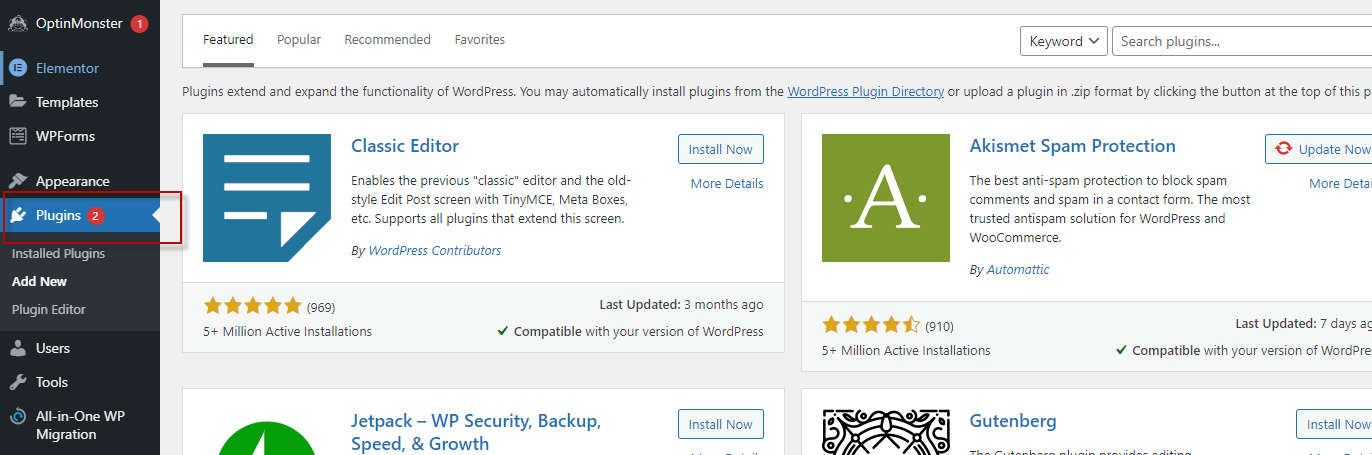The image size is (1372, 455).
Task: Click the Search plugins input field
Action: coord(1242,41)
